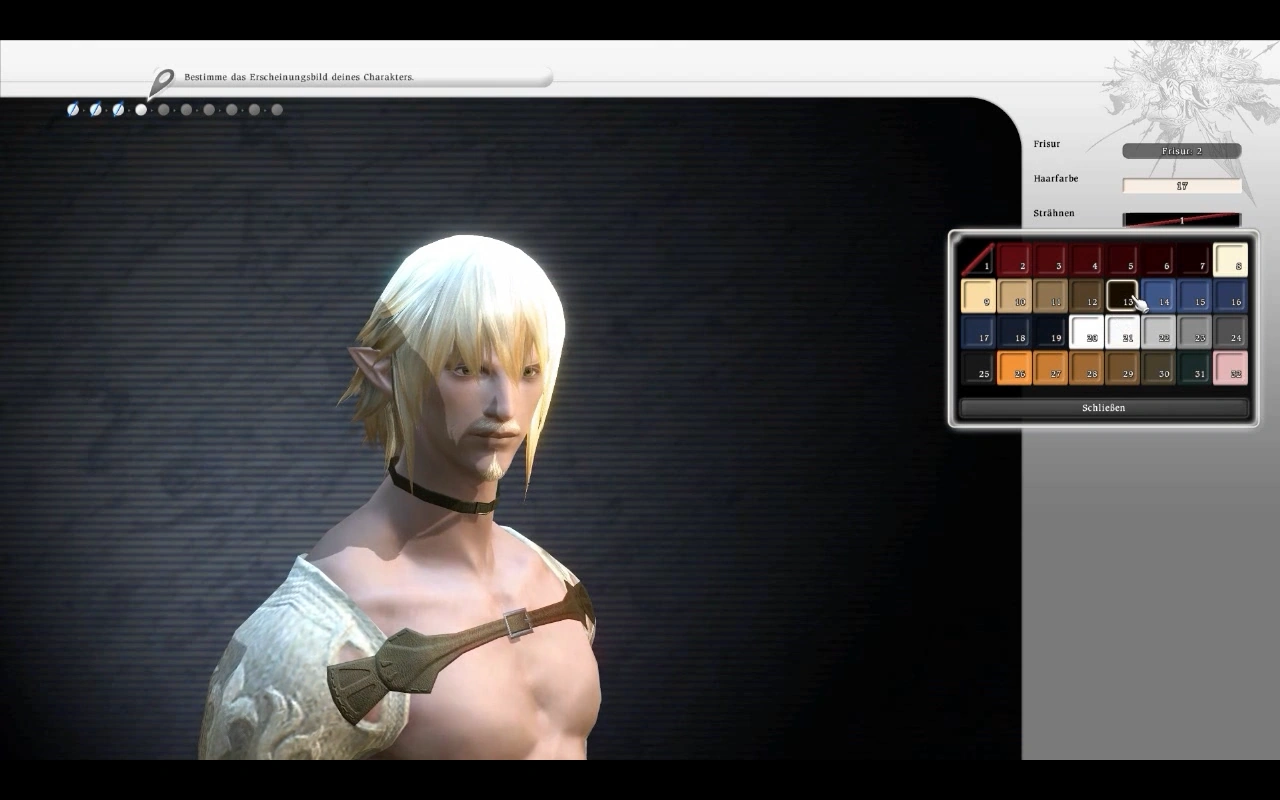Select the black swatch numbered 25
The image size is (1280, 800).
[978, 368]
